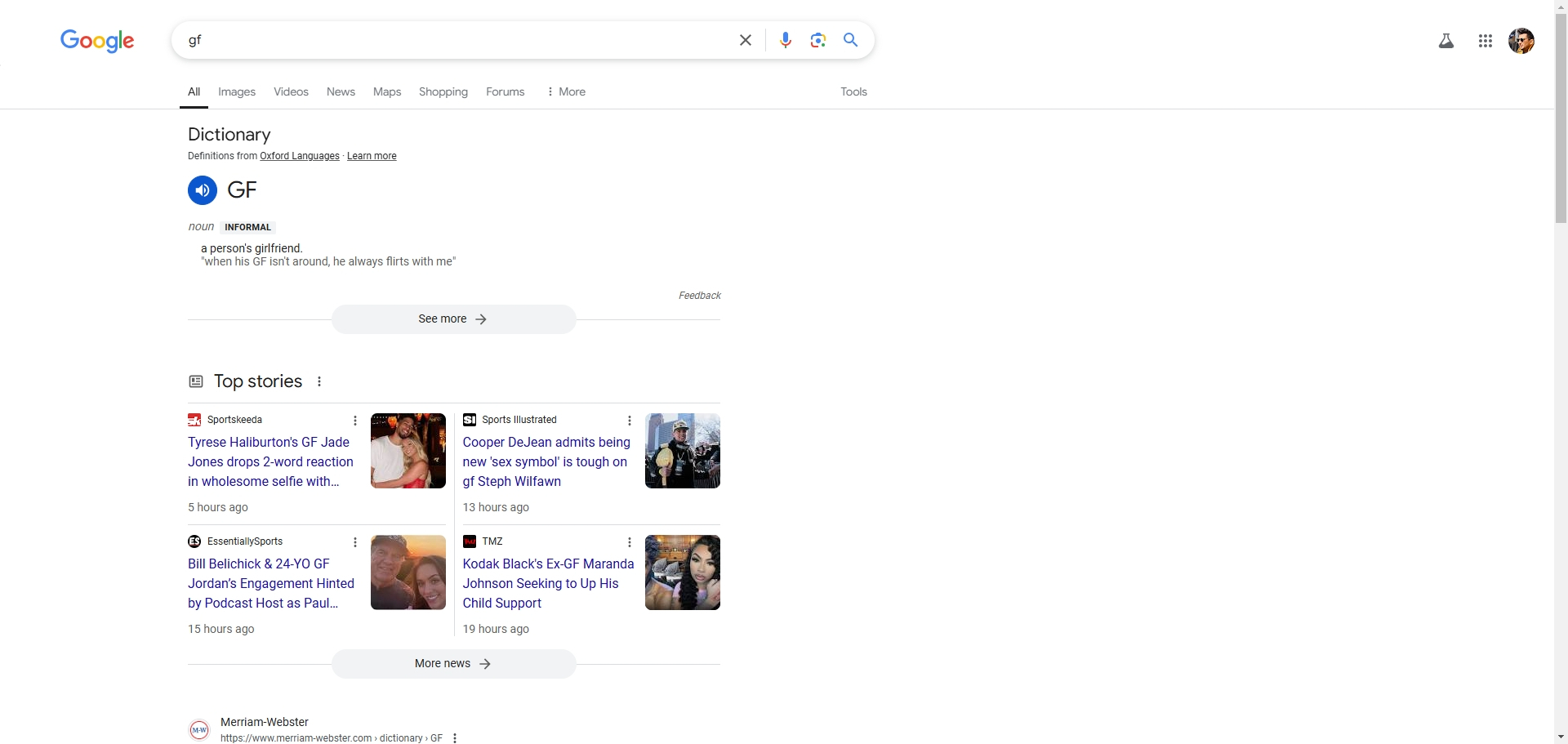Click the Top stories heading
This screenshot has height=744, width=1568.
click(x=258, y=381)
